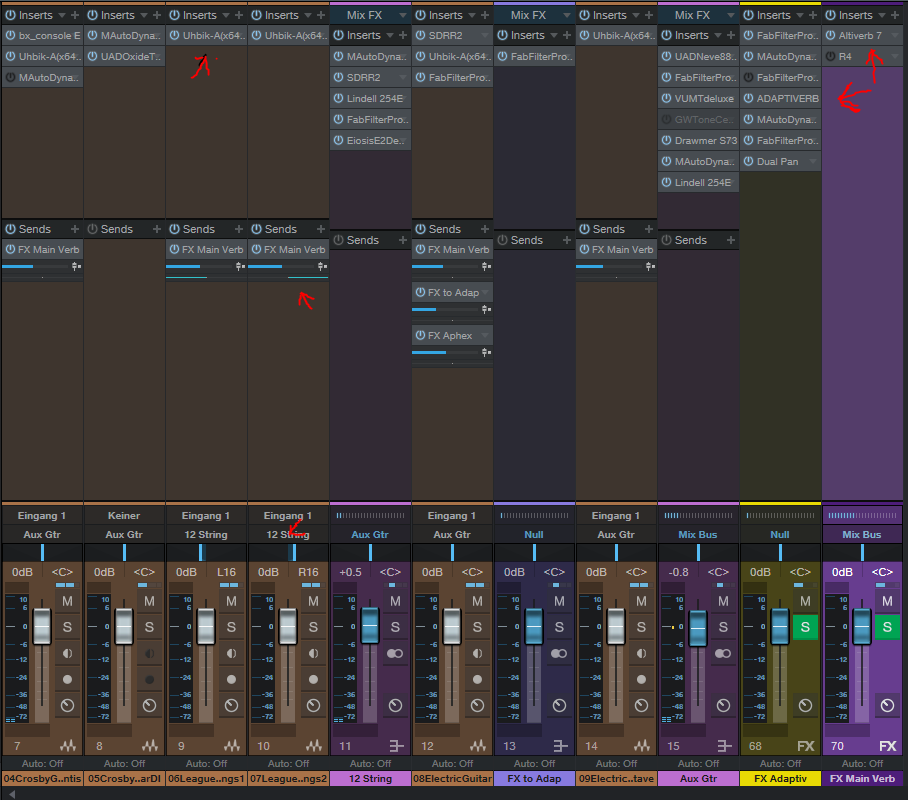Open the FX to Adap send menu
This screenshot has width=908, height=800.
point(485,293)
